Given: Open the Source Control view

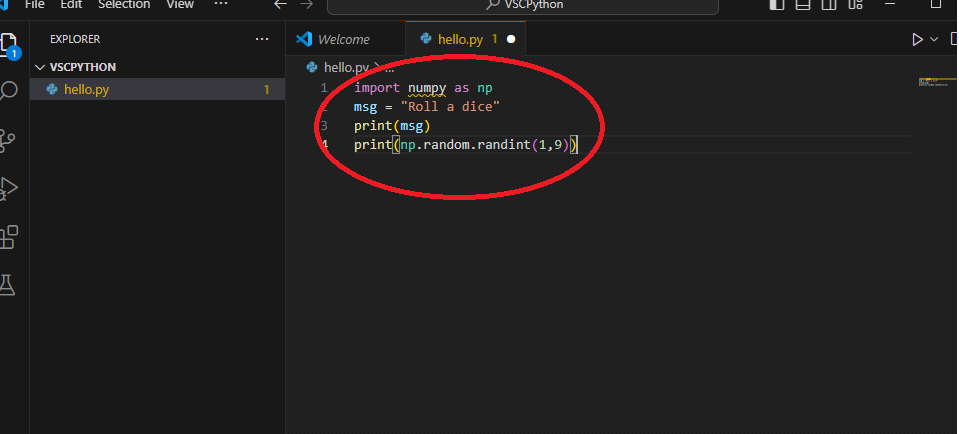Looking at the screenshot, I should click(10, 139).
